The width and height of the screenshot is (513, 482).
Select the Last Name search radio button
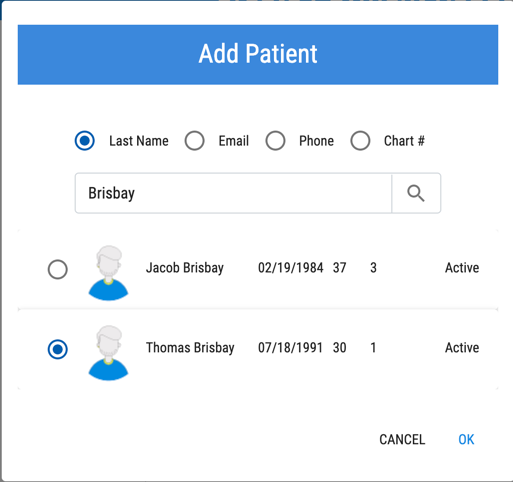pos(85,141)
